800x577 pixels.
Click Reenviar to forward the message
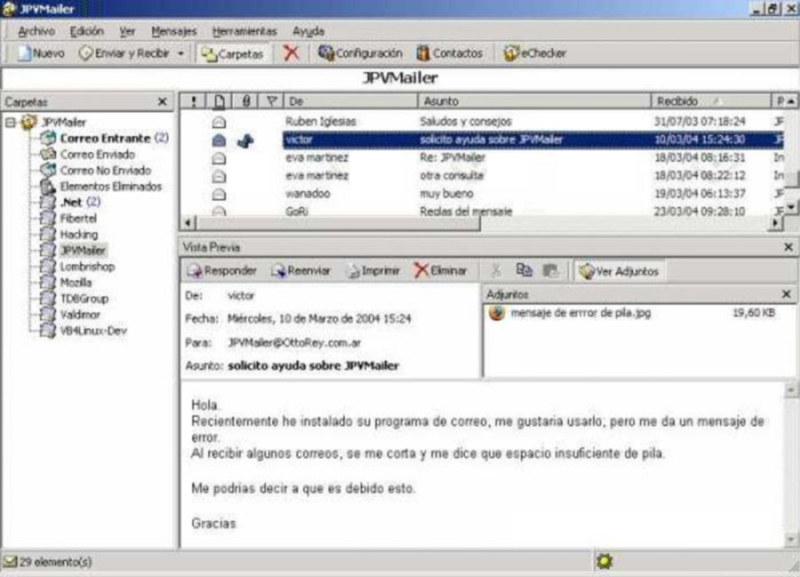301,271
